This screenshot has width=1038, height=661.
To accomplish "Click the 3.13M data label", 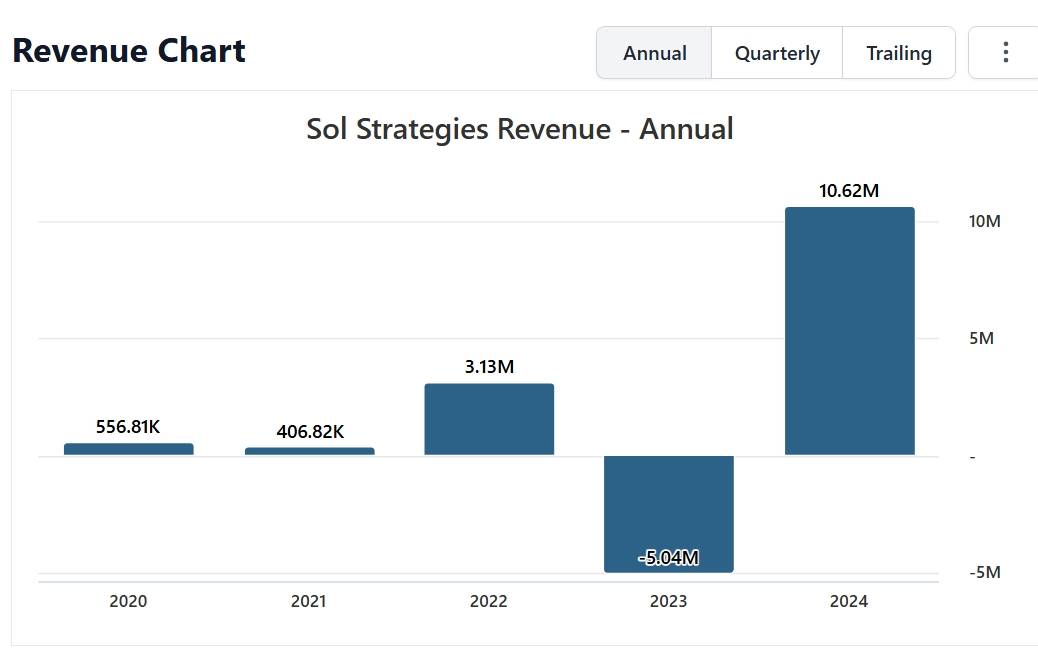I will click(489, 367).
